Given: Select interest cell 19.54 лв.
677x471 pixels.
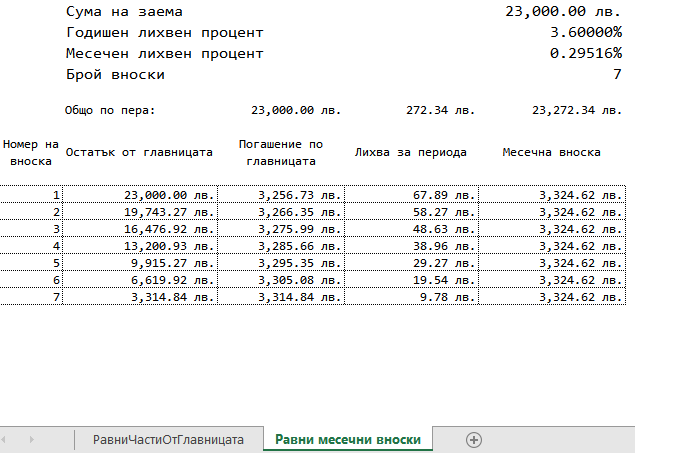Looking at the screenshot, I should pos(412,279).
